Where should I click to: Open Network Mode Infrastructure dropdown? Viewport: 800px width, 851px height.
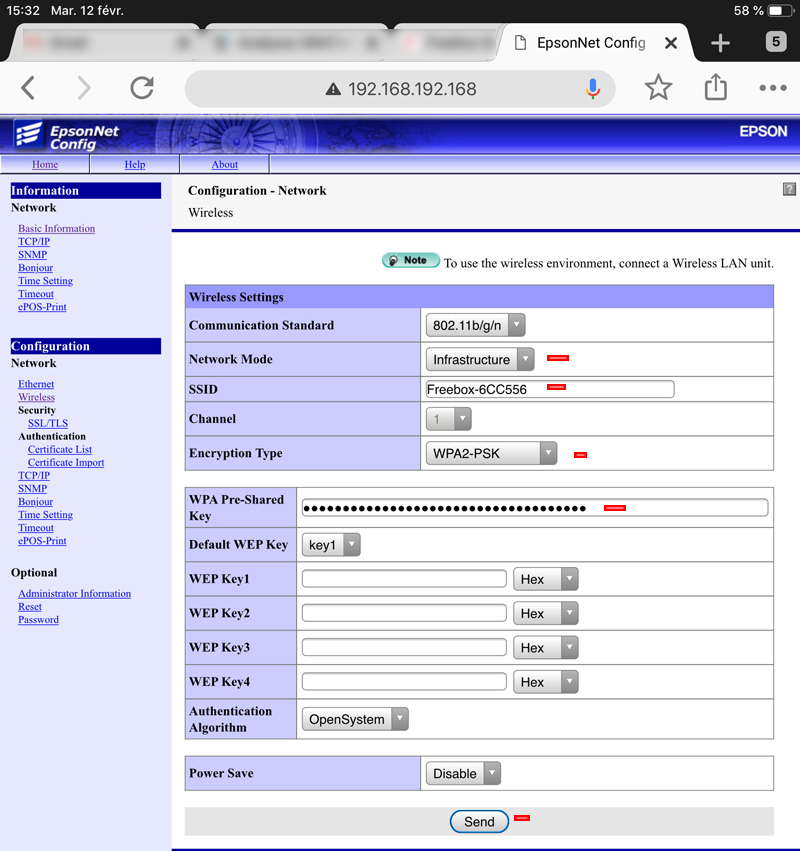pos(480,359)
